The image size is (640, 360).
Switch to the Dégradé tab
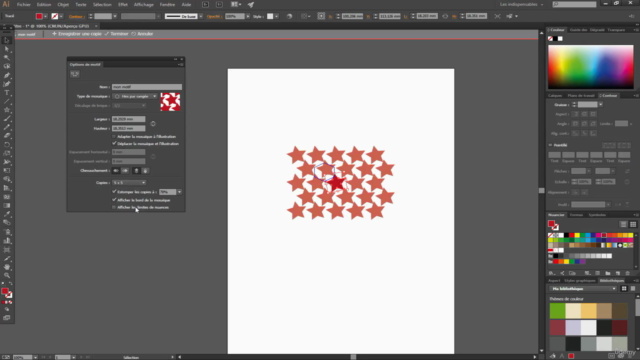pos(597,30)
